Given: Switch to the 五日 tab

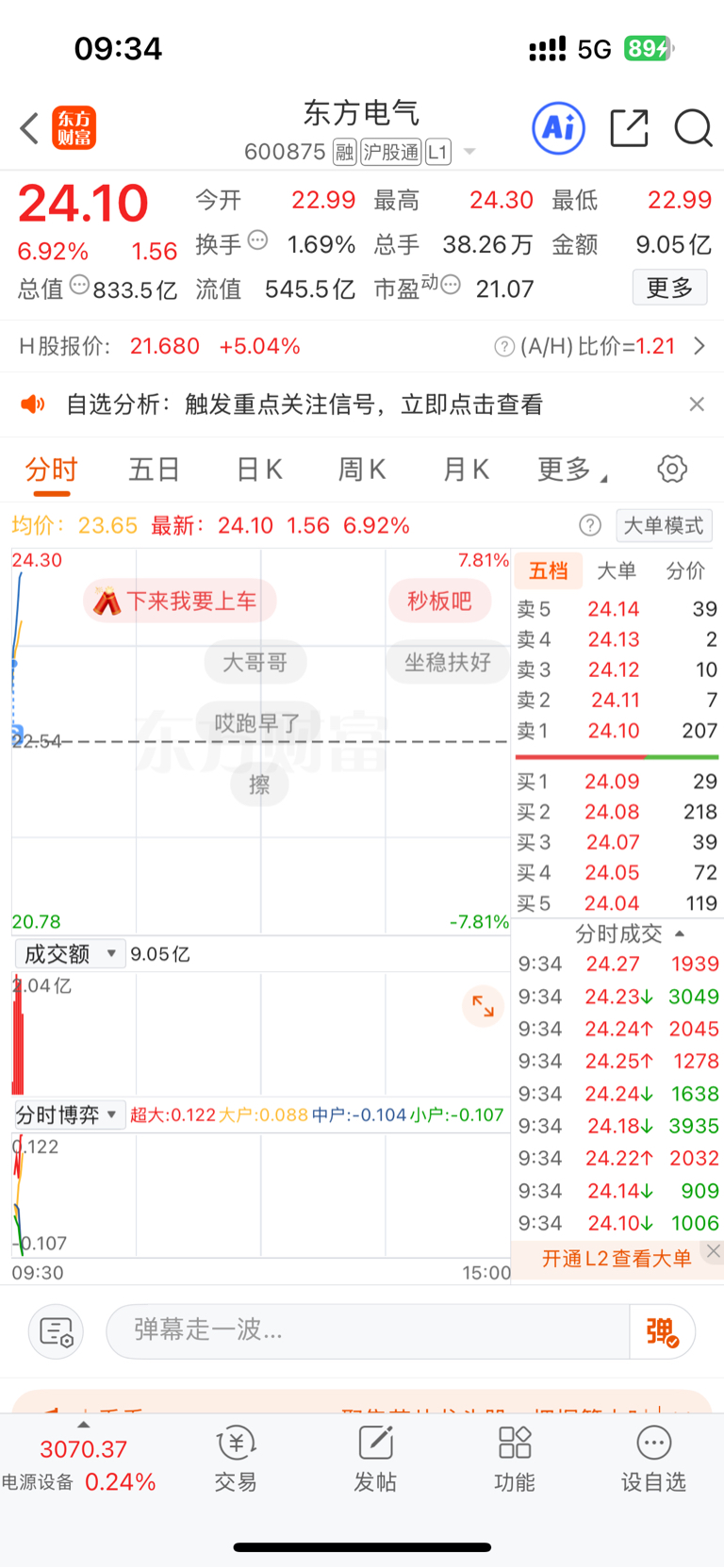Looking at the screenshot, I should pyautogui.click(x=155, y=469).
